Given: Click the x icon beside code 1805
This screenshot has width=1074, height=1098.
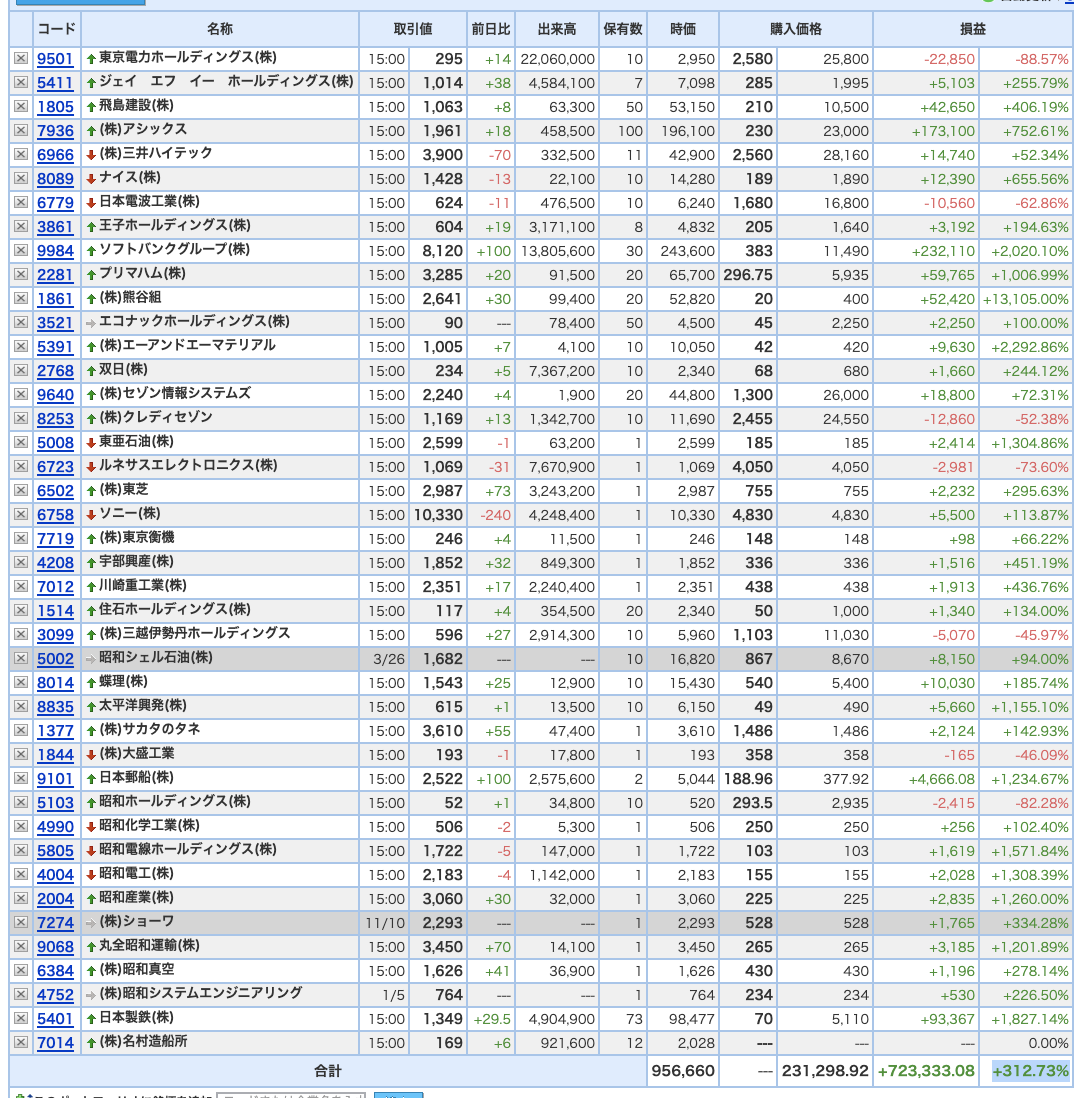Looking at the screenshot, I should click(21, 106).
